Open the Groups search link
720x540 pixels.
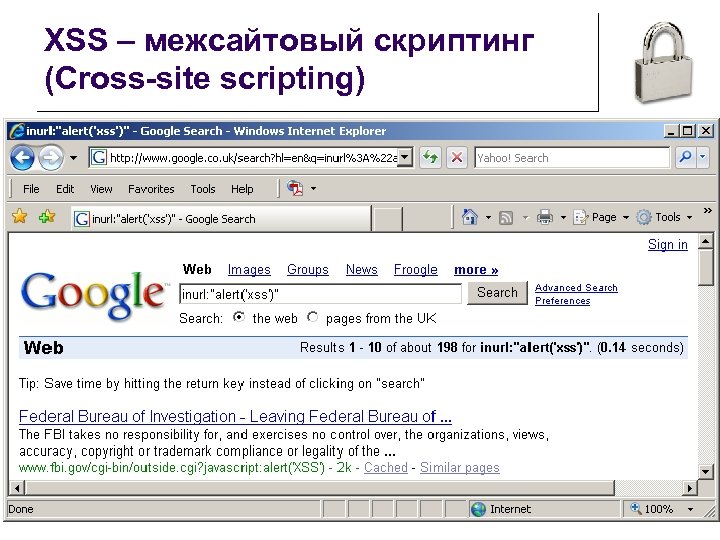(308, 270)
